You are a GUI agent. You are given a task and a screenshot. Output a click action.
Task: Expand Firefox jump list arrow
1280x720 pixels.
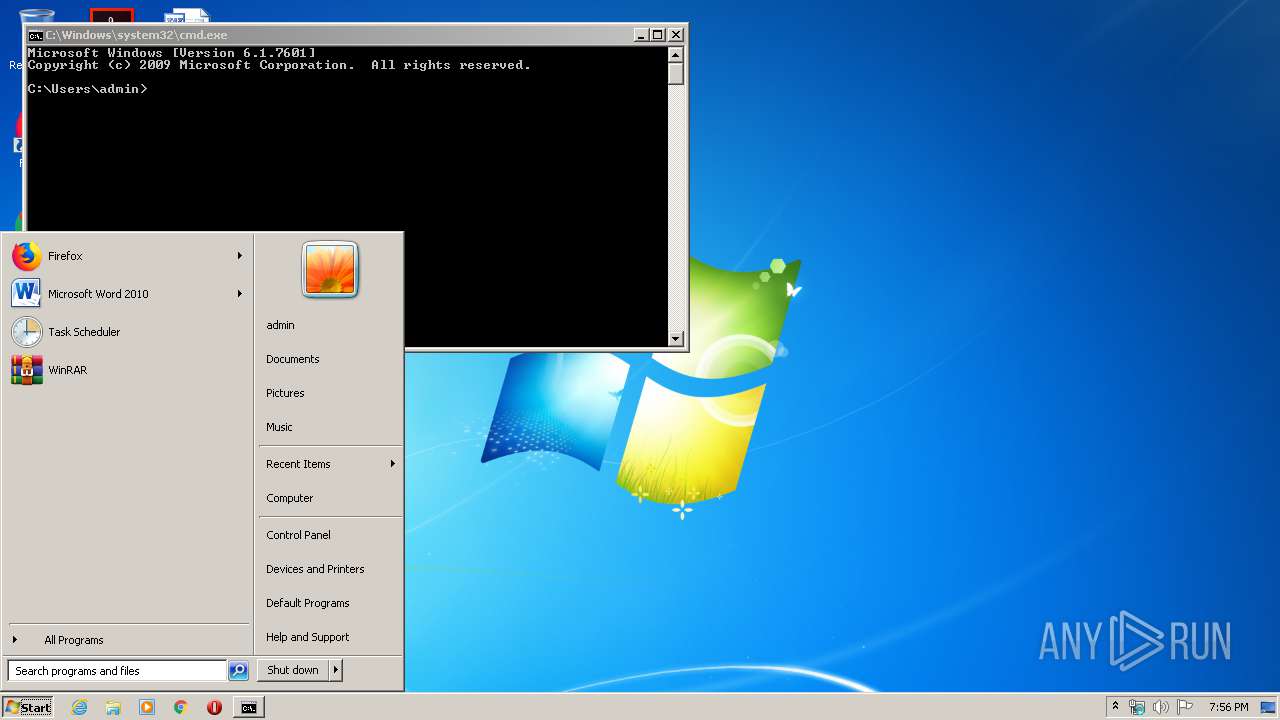coord(240,256)
